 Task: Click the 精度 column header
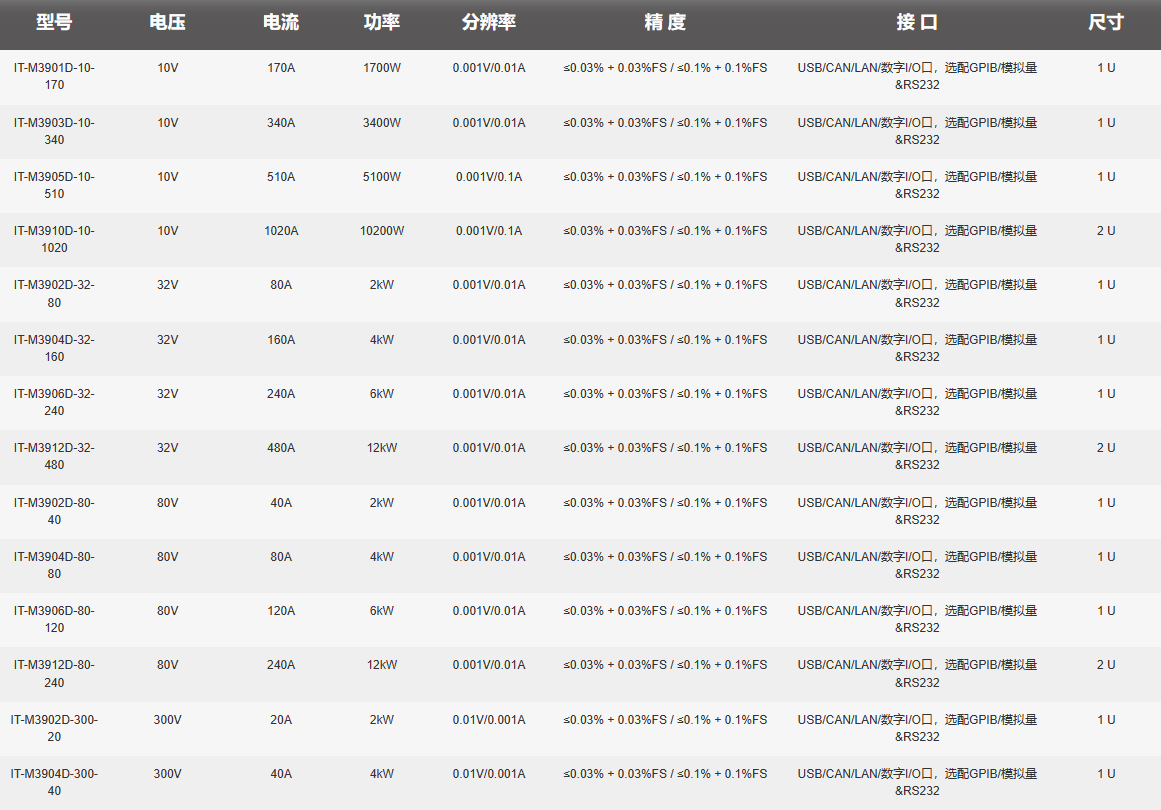[x=665, y=22]
